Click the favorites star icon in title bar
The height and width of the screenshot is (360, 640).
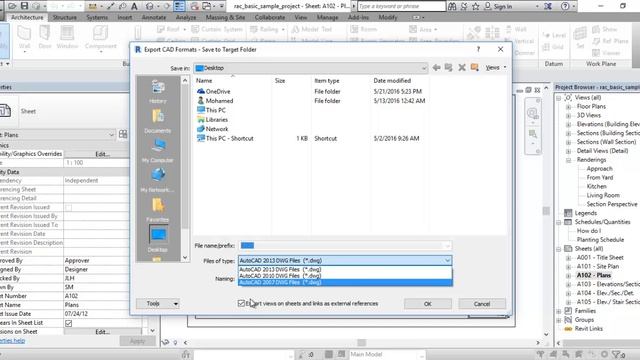[x=476, y=6]
